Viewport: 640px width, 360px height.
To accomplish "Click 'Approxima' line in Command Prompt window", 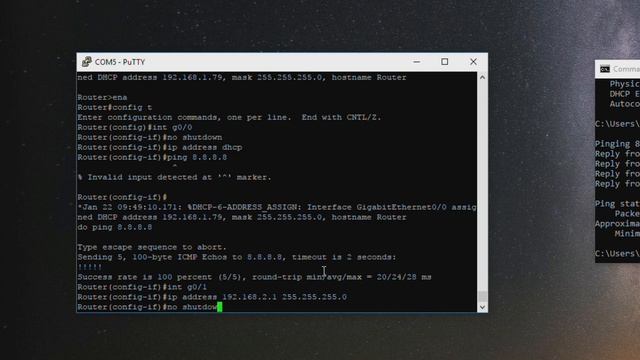I will tap(617, 224).
